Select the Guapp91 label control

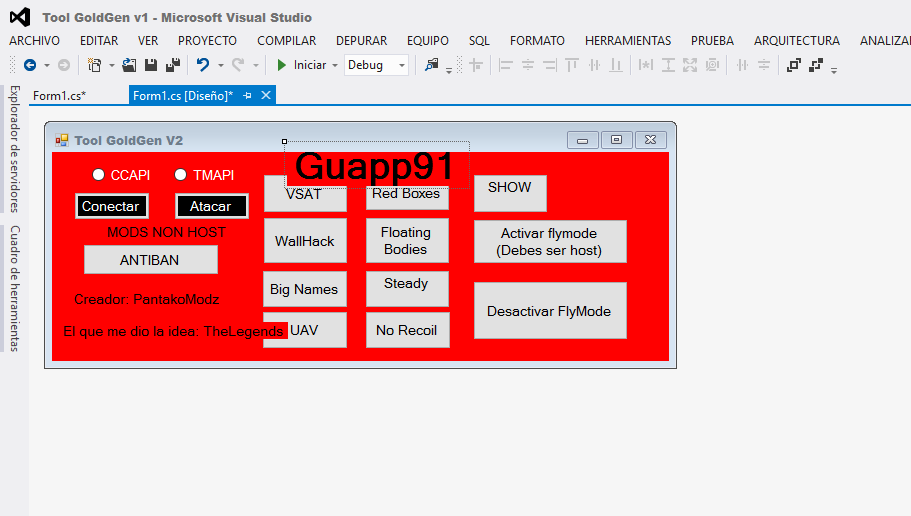pos(376,165)
